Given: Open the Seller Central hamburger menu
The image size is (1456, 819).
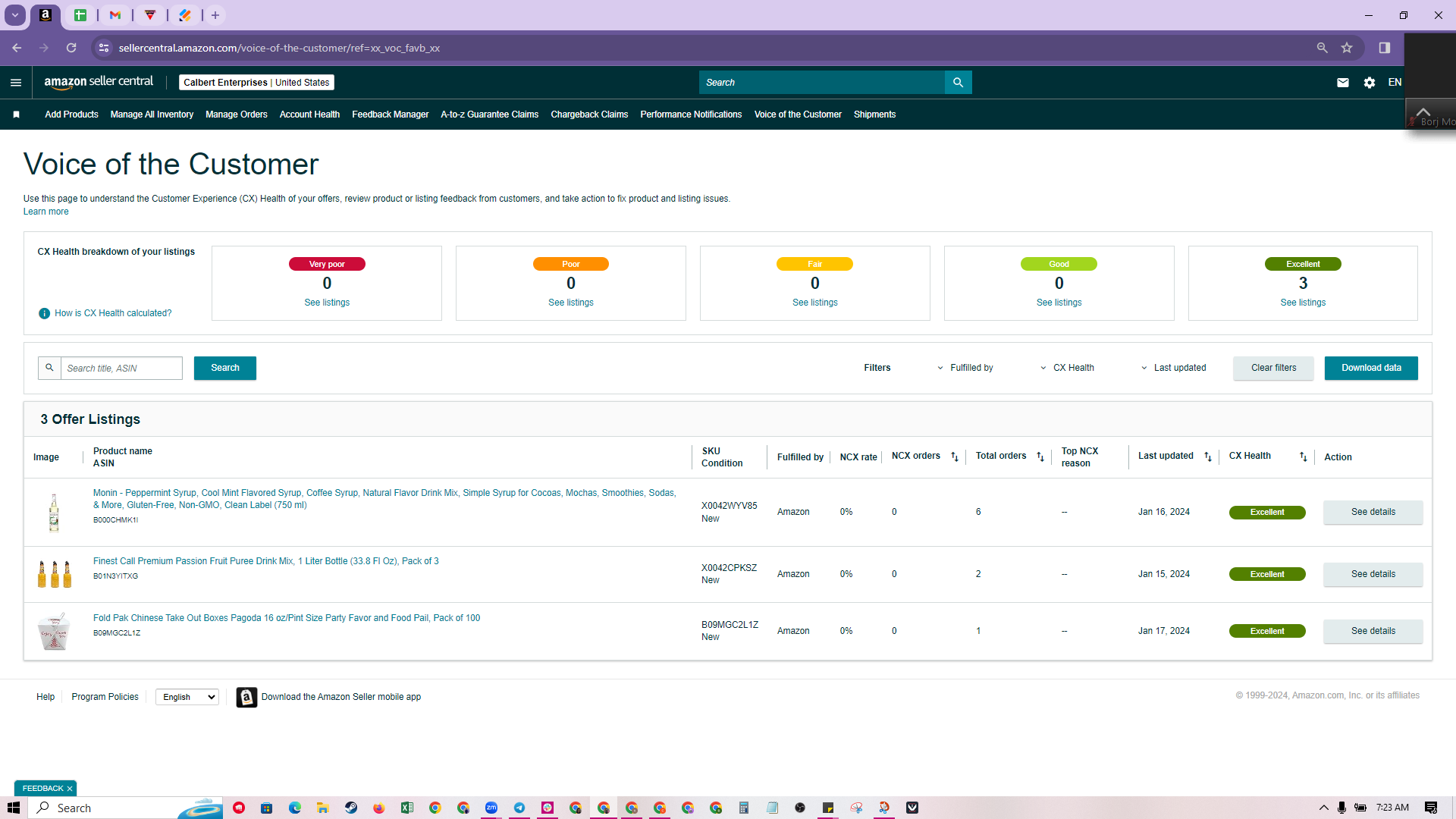Looking at the screenshot, I should click(x=16, y=83).
